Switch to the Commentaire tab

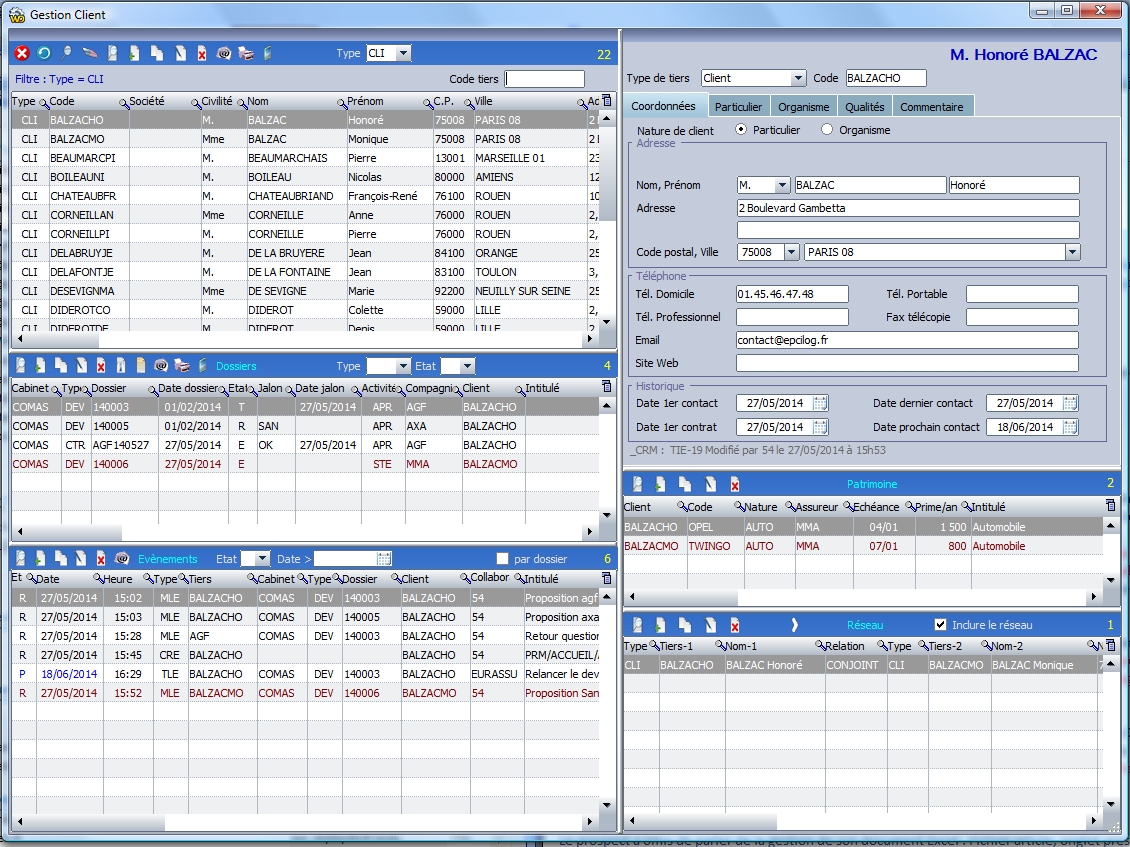pos(932,107)
